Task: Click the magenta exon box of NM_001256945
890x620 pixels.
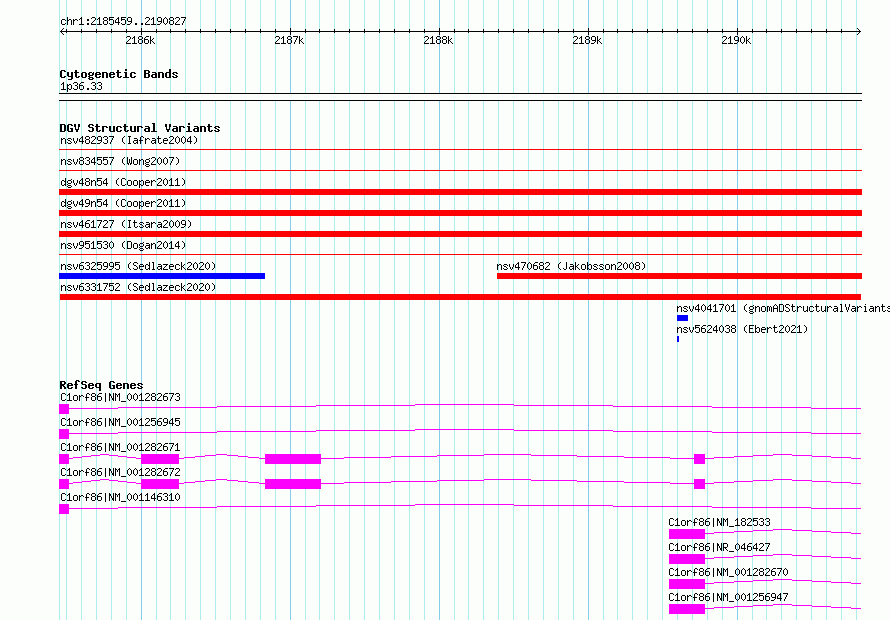Action: pos(64,434)
